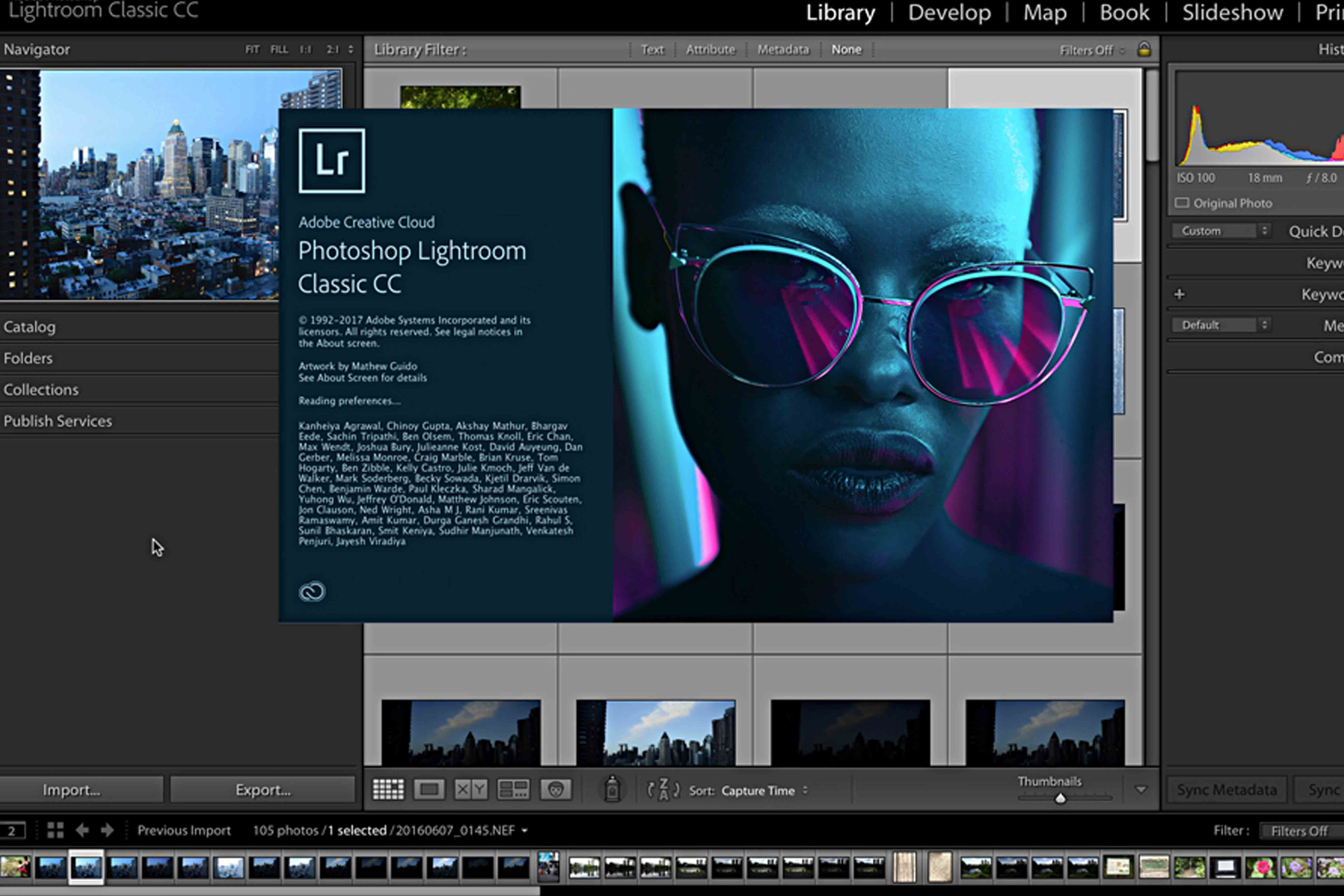Go back with filmstrip left arrow
Image resolution: width=1344 pixels, height=896 pixels.
tap(82, 830)
